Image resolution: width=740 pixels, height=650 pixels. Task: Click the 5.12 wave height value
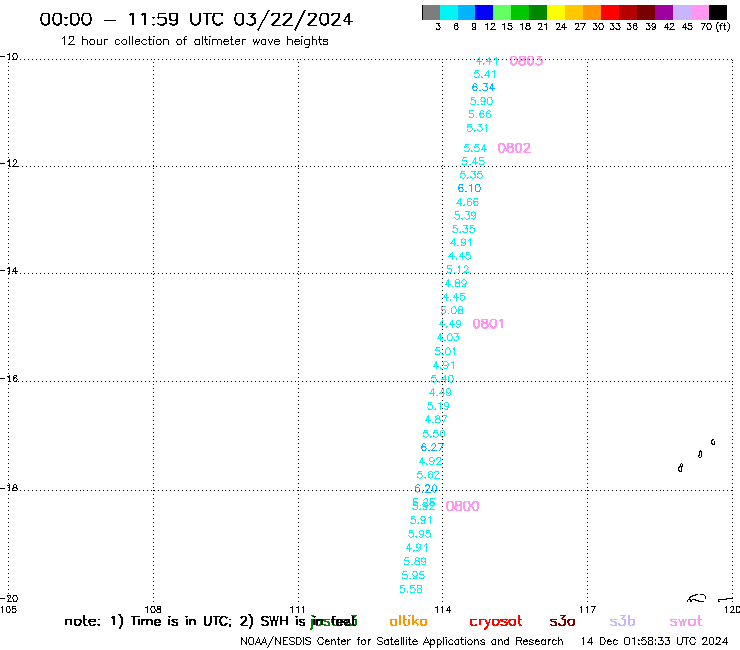(458, 270)
